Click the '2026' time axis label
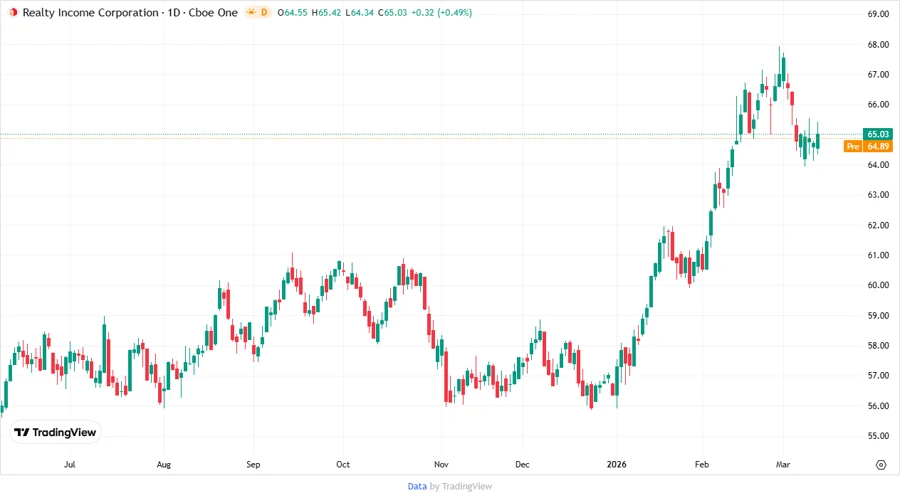 pyautogui.click(x=616, y=464)
